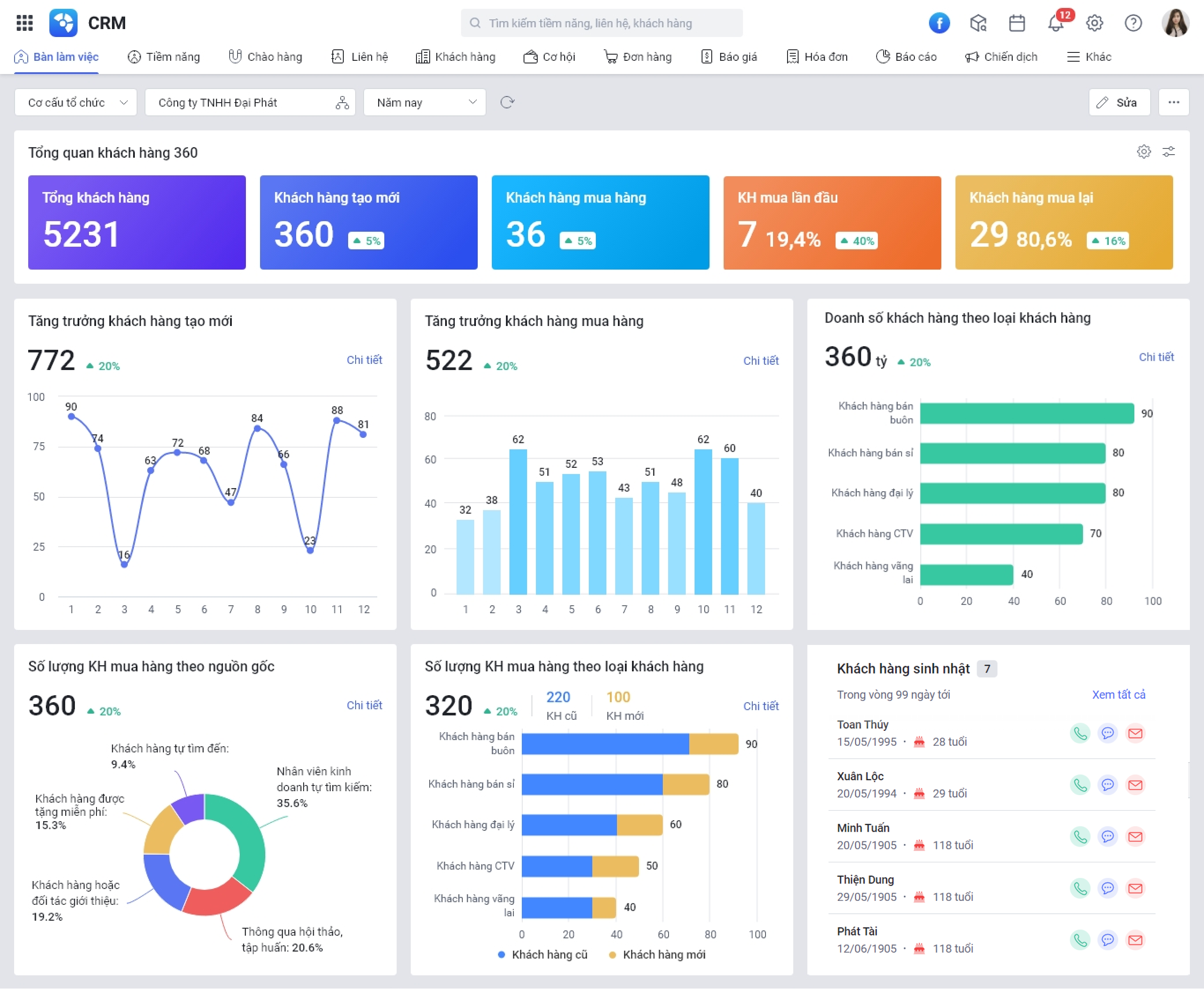Click Xem tất cả birthdays link
The width and height of the screenshot is (1204, 1000).
(1118, 695)
